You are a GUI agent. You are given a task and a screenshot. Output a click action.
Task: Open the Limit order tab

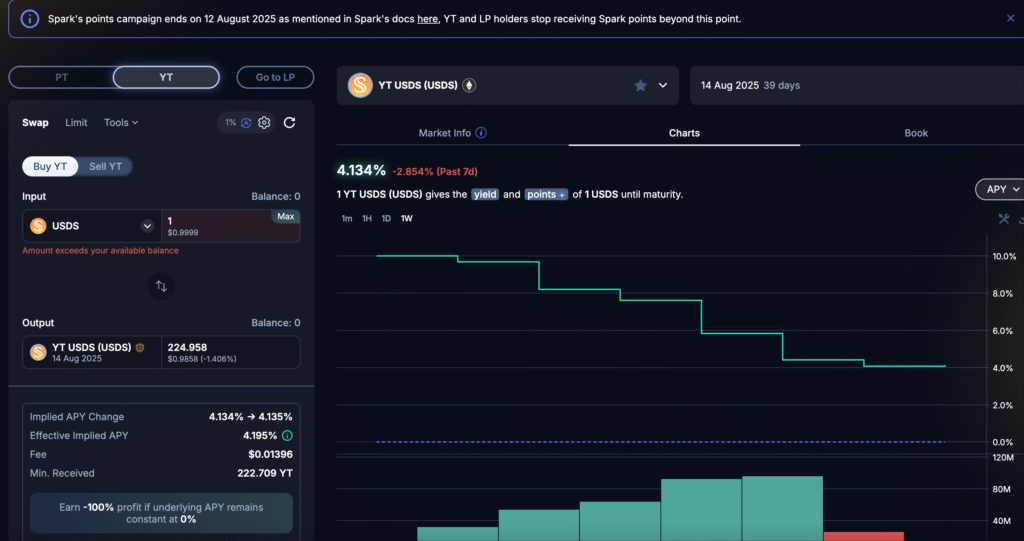point(76,122)
